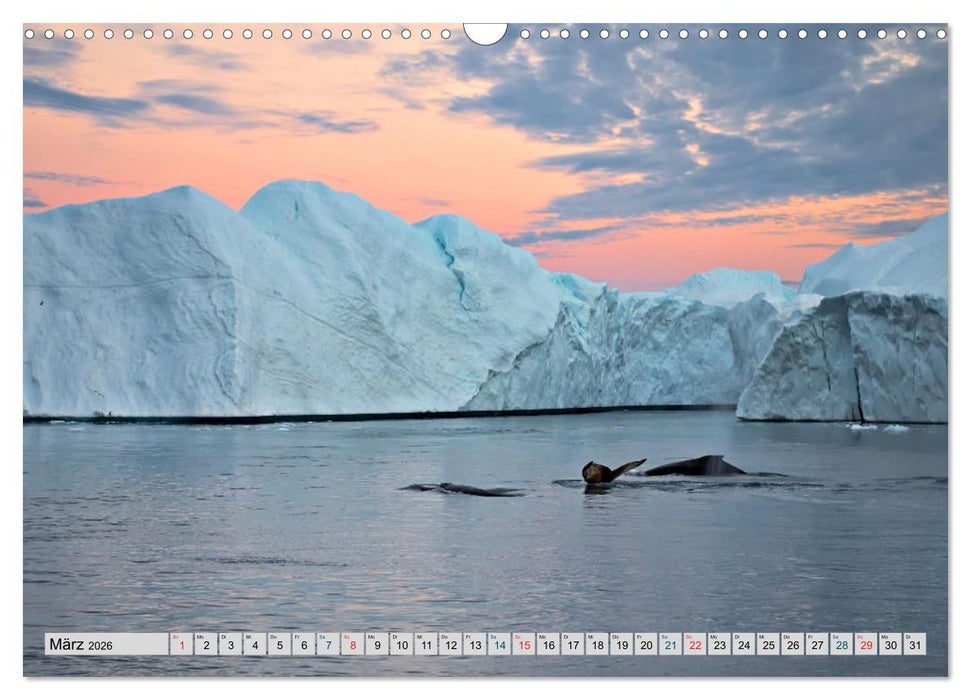Screen dimensions: 971x700
Task: Toggle selection on date 28
Action: pos(842,643)
